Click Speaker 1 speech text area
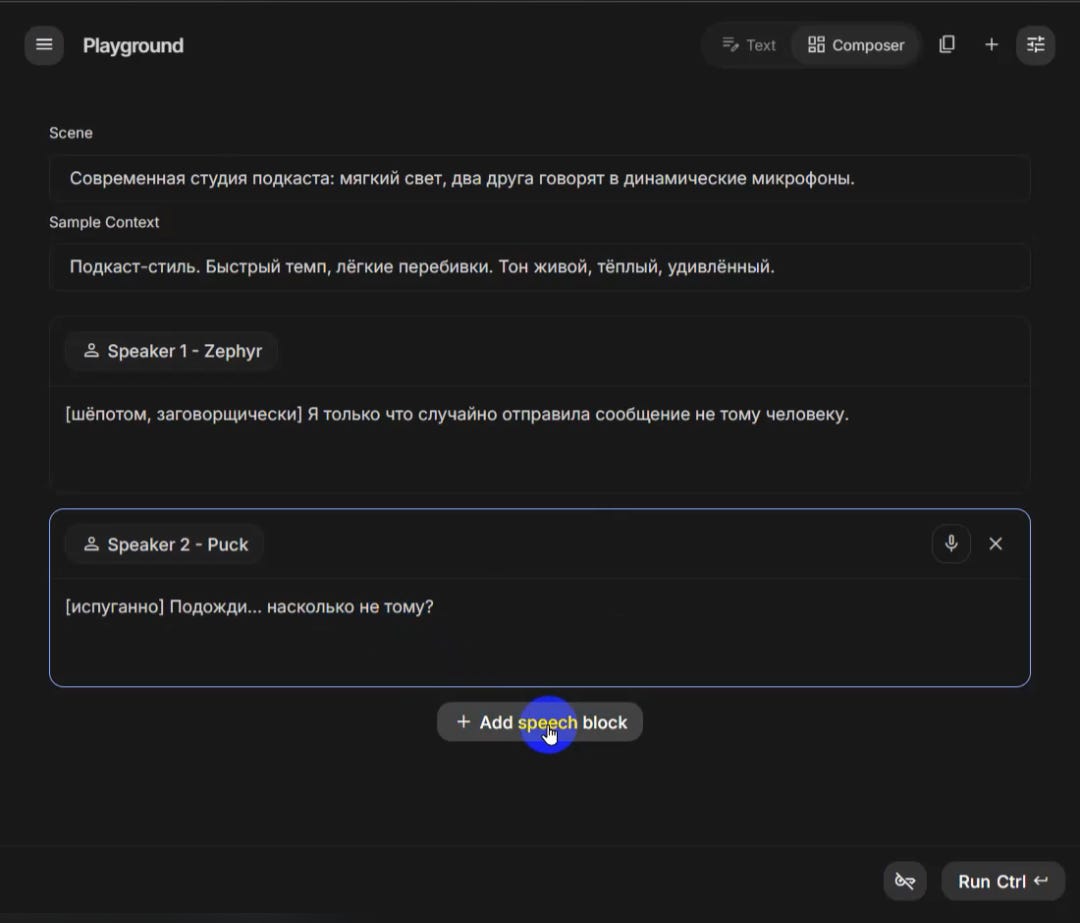The height and width of the screenshot is (923, 1080). 539,438
